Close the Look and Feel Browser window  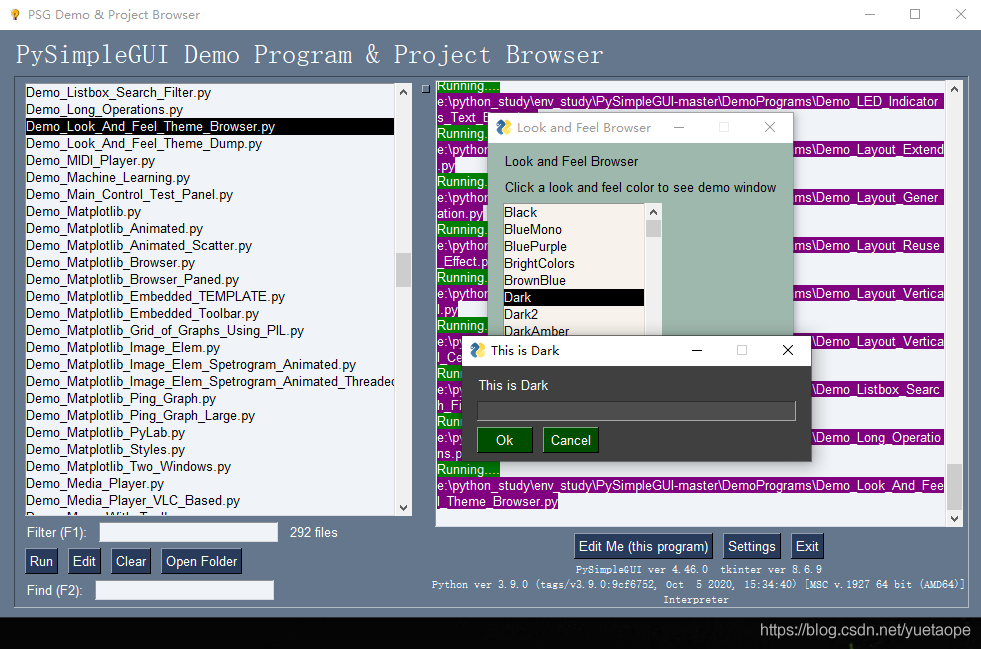click(770, 128)
